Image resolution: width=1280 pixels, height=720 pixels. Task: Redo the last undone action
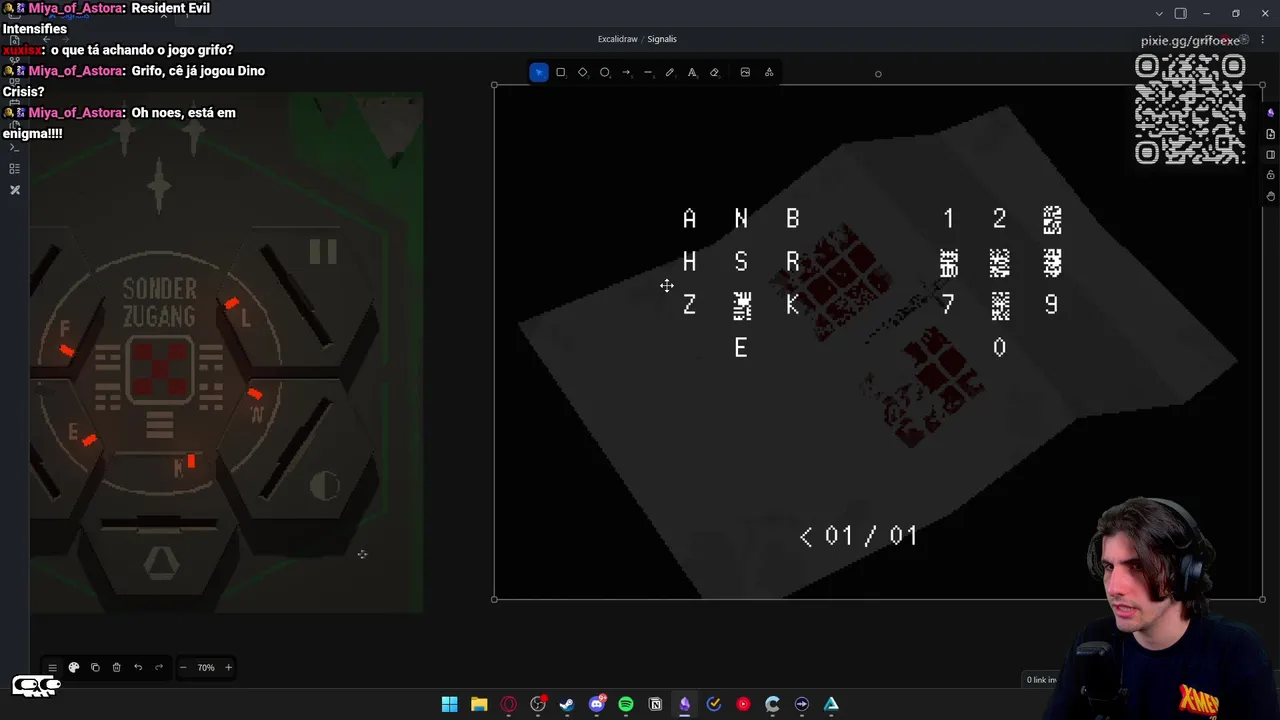point(159,667)
